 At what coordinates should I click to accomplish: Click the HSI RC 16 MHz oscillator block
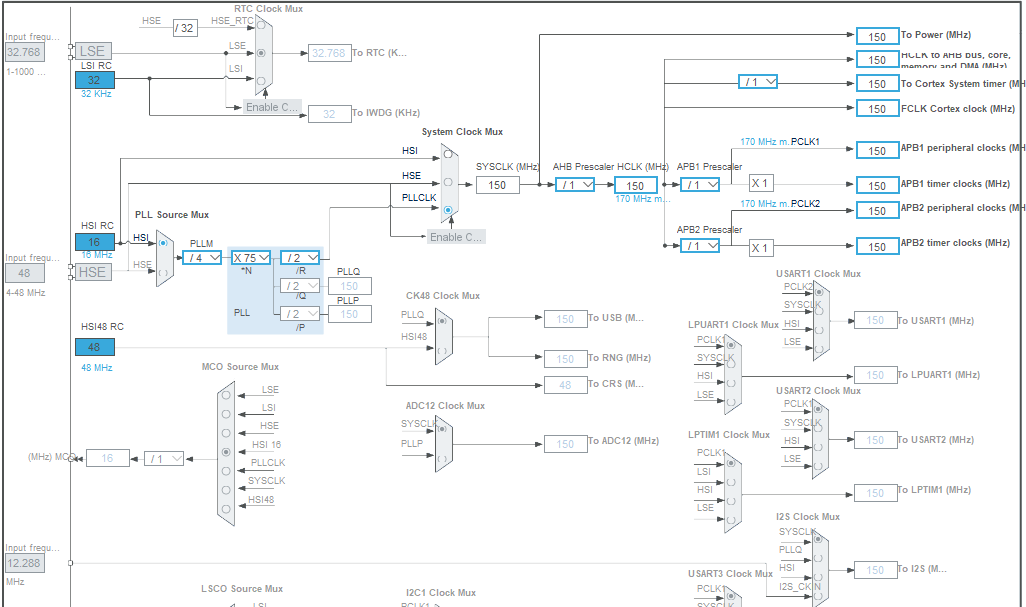[93, 241]
